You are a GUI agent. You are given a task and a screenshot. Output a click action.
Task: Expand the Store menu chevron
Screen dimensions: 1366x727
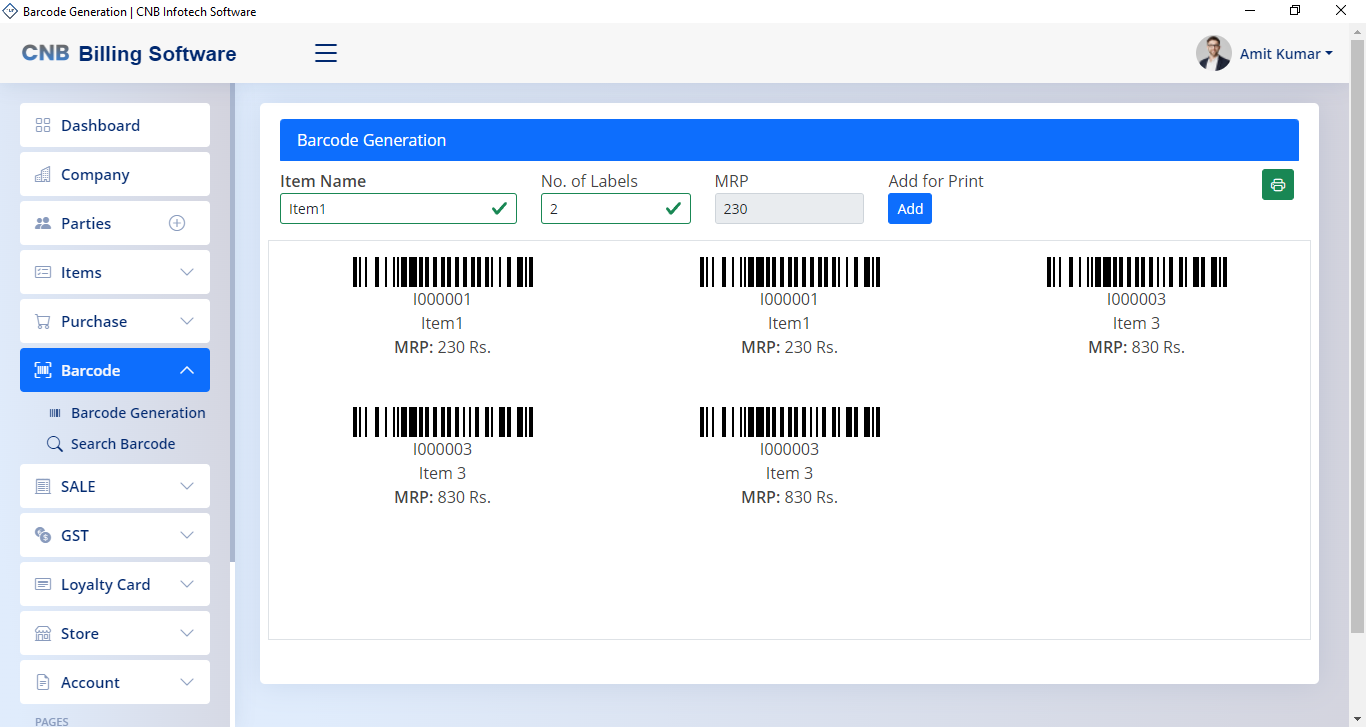pyautogui.click(x=187, y=633)
